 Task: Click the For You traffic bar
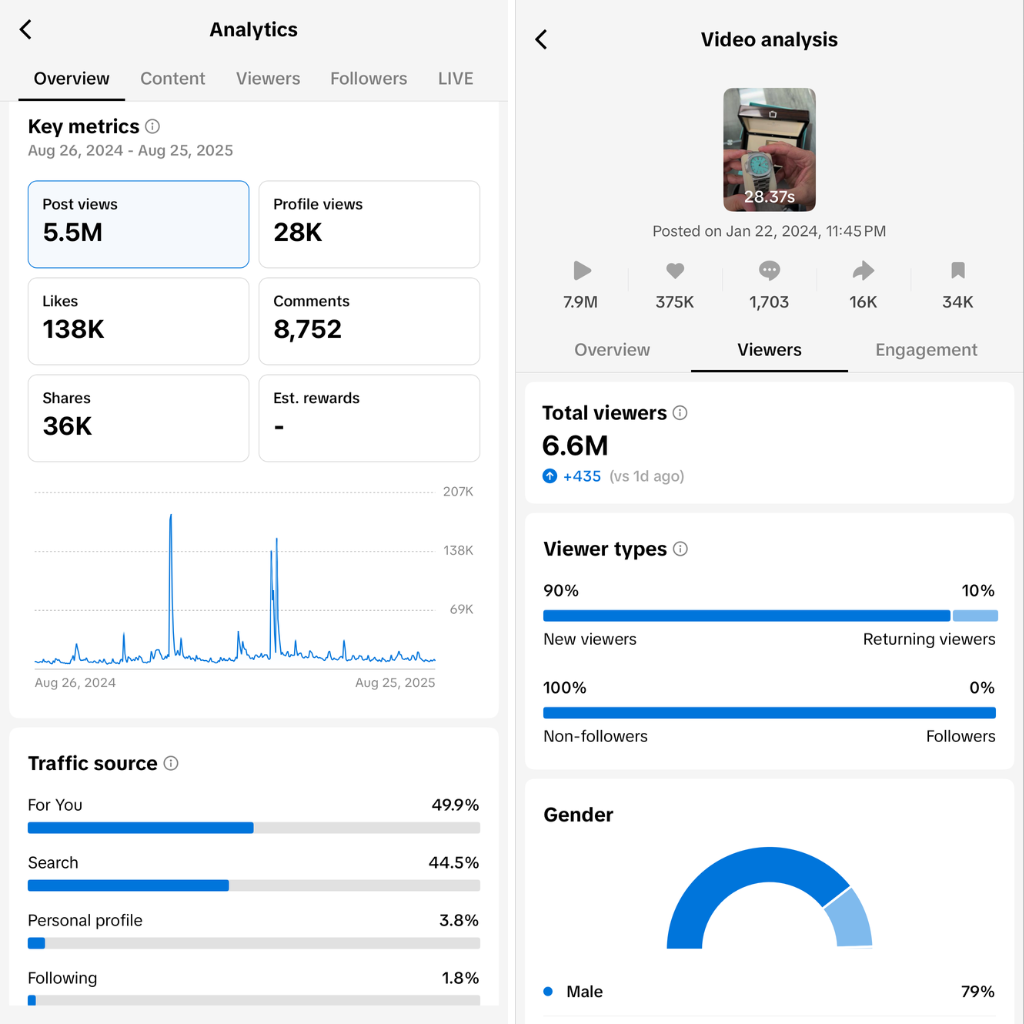(x=253, y=828)
